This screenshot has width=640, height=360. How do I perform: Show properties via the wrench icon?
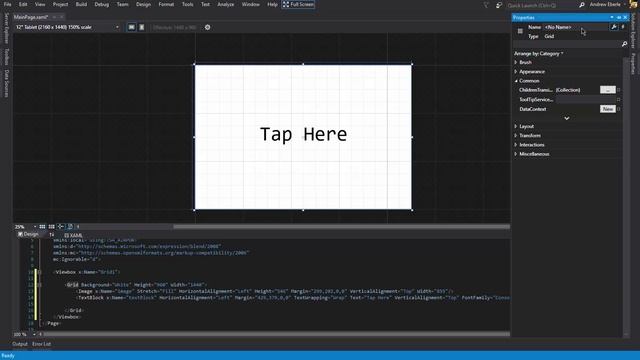[x=613, y=27]
